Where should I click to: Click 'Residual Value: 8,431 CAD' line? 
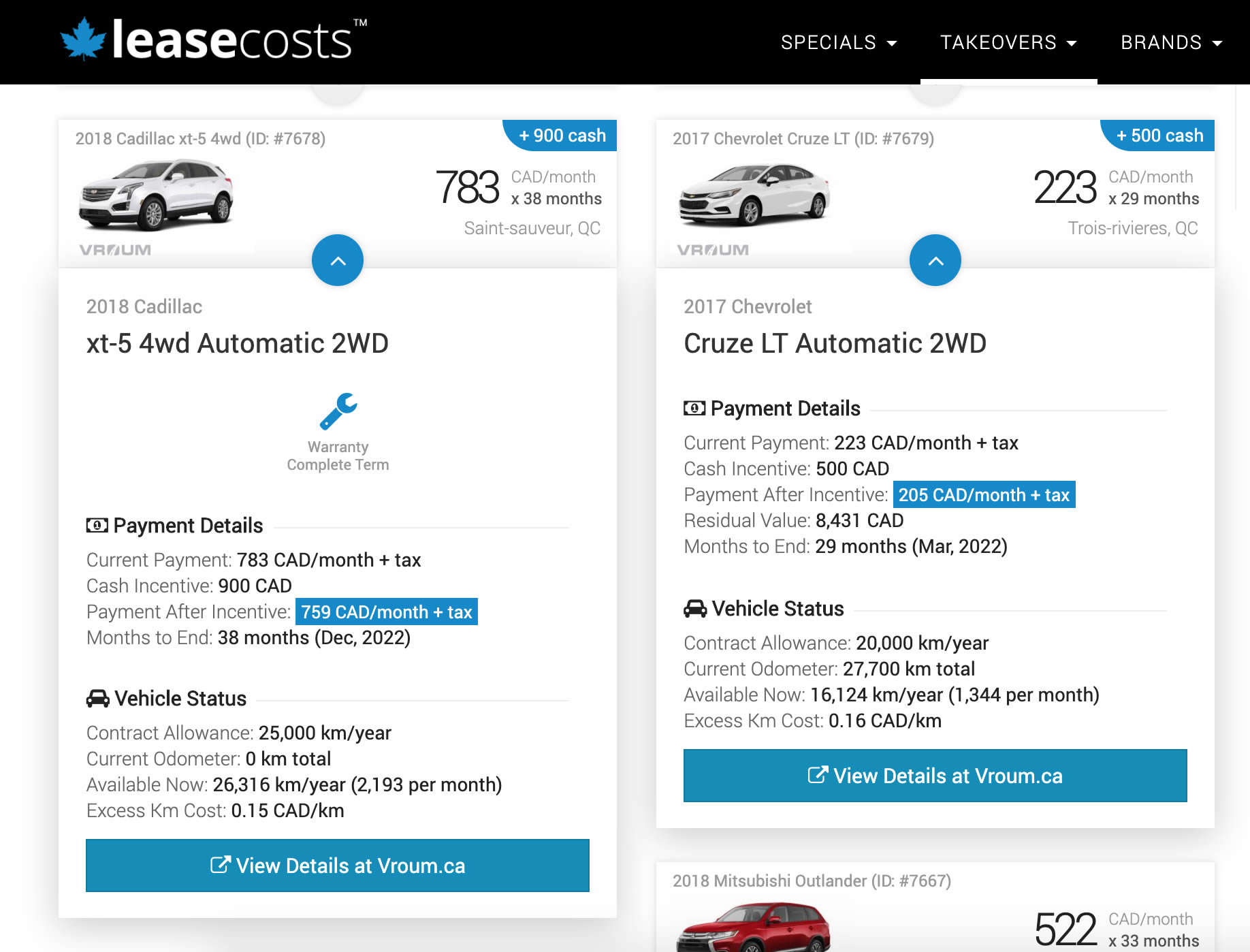click(x=794, y=520)
